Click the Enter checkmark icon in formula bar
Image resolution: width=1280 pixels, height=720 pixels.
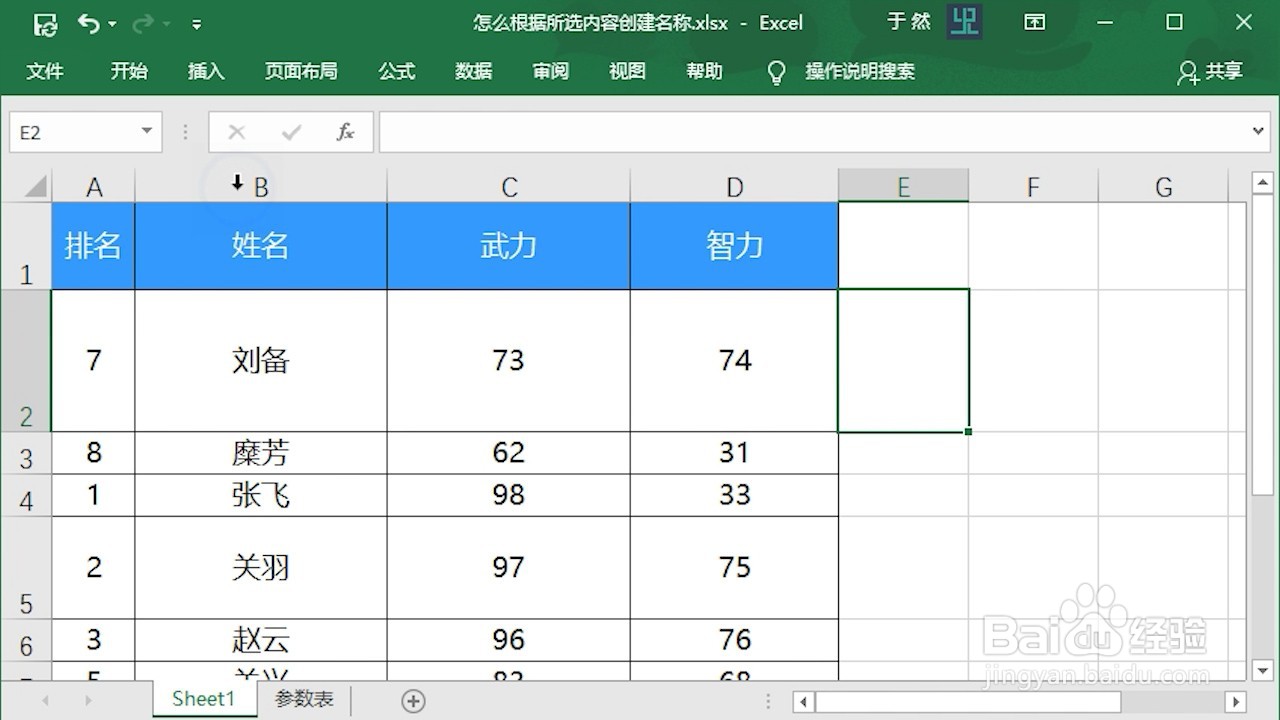coord(291,131)
